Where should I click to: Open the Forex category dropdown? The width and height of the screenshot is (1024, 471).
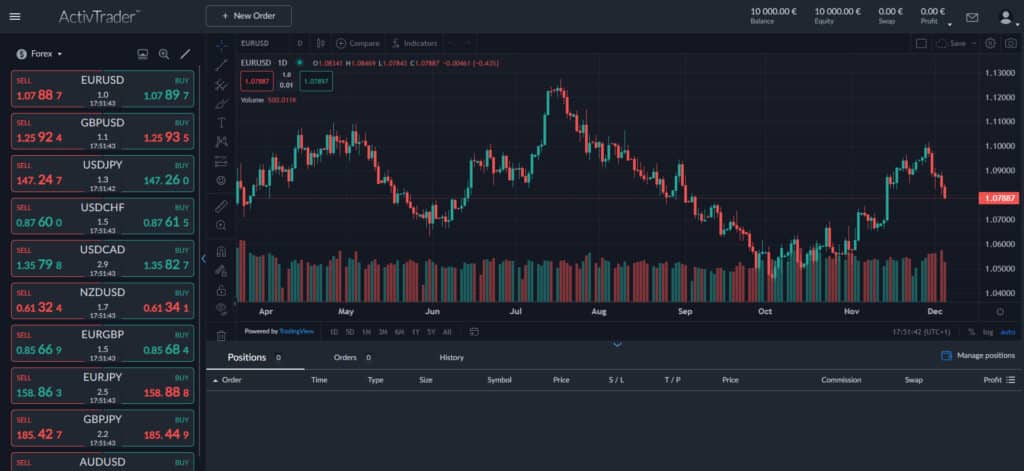(x=40, y=53)
